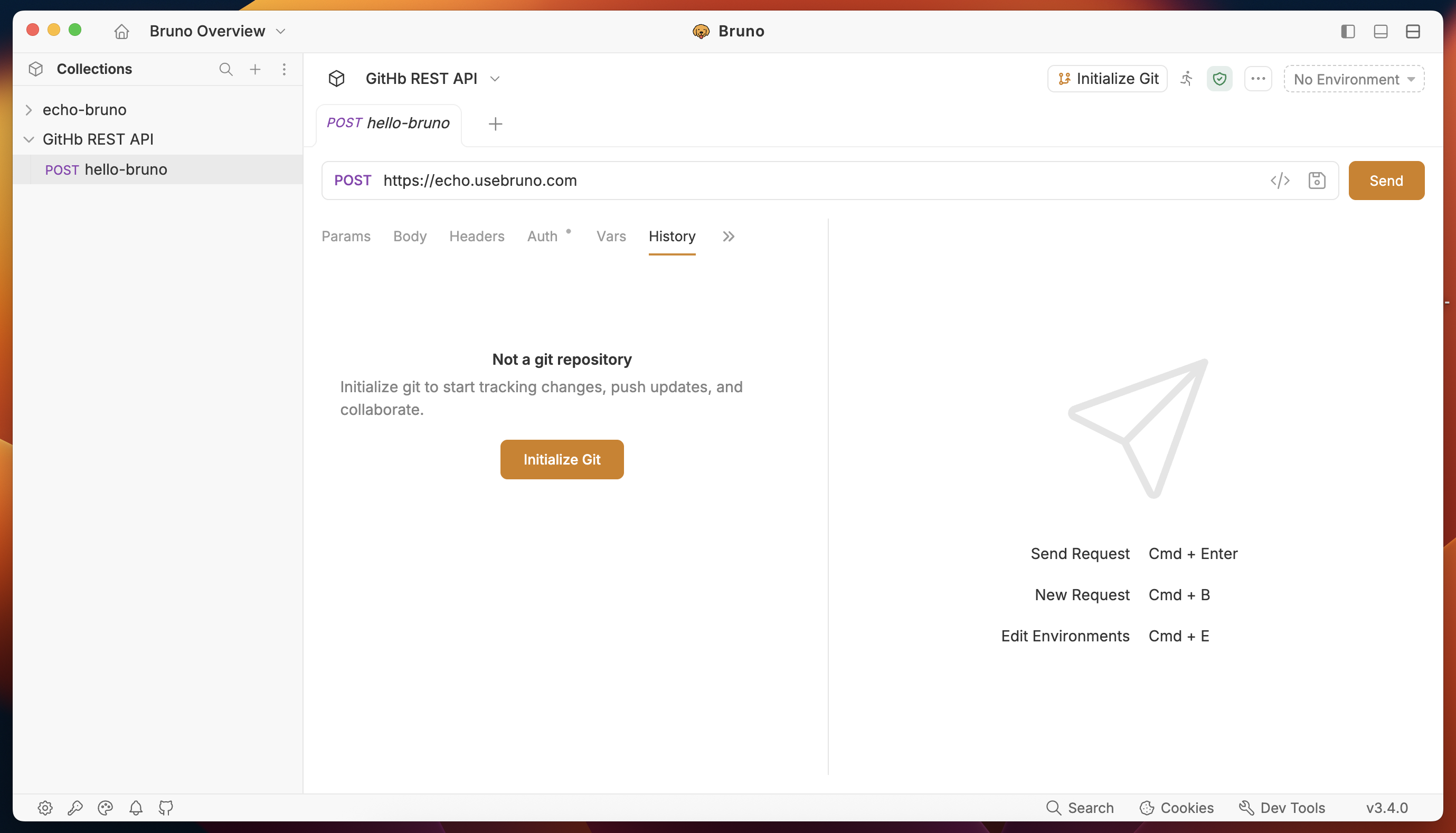Image resolution: width=1456 pixels, height=833 pixels.
Task: Open the Params tab
Action: 346,237
